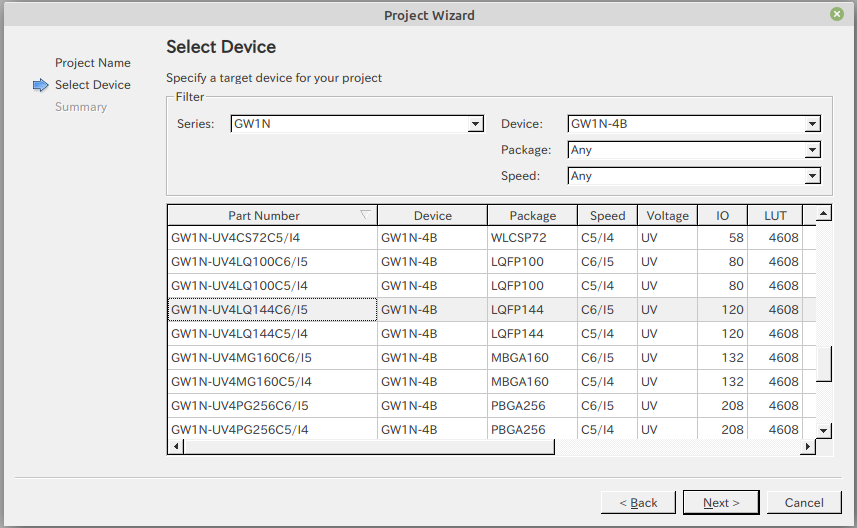Click the horizontal scroll right arrow
This screenshot has width=857, height=528.
click(x=808, y=447)
